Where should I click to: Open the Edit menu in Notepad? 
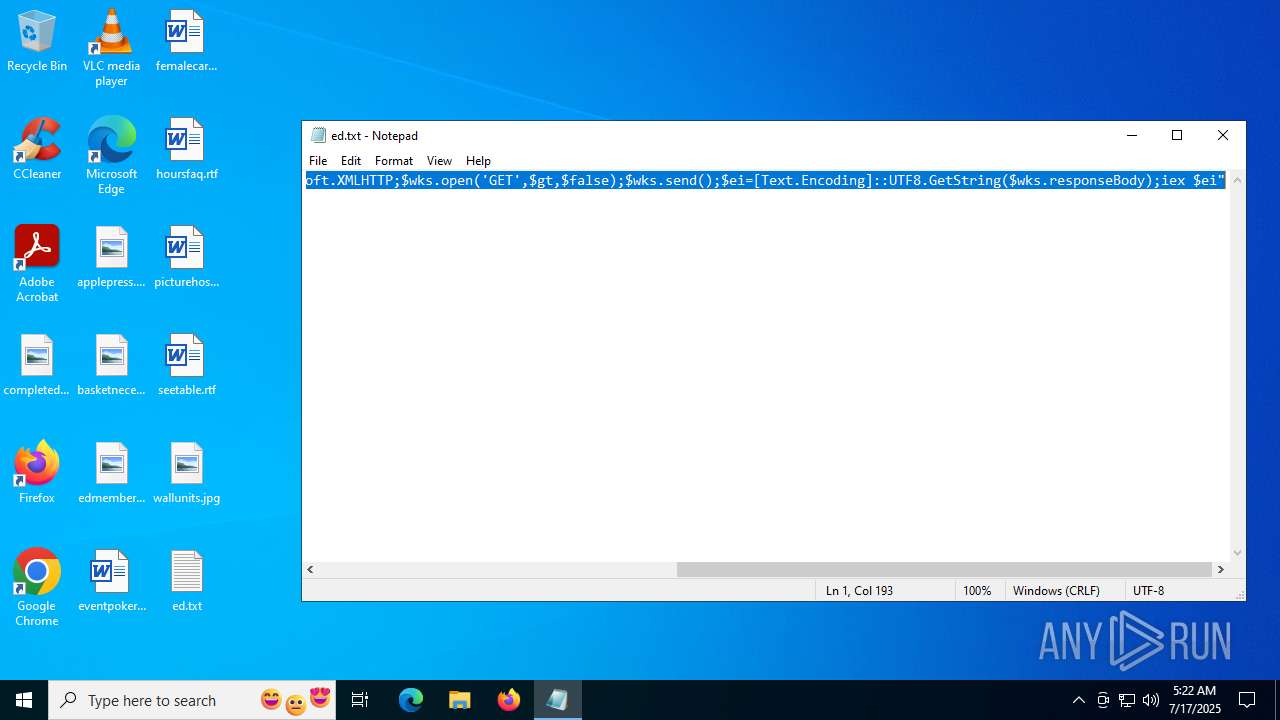click(x=351, y=161)
